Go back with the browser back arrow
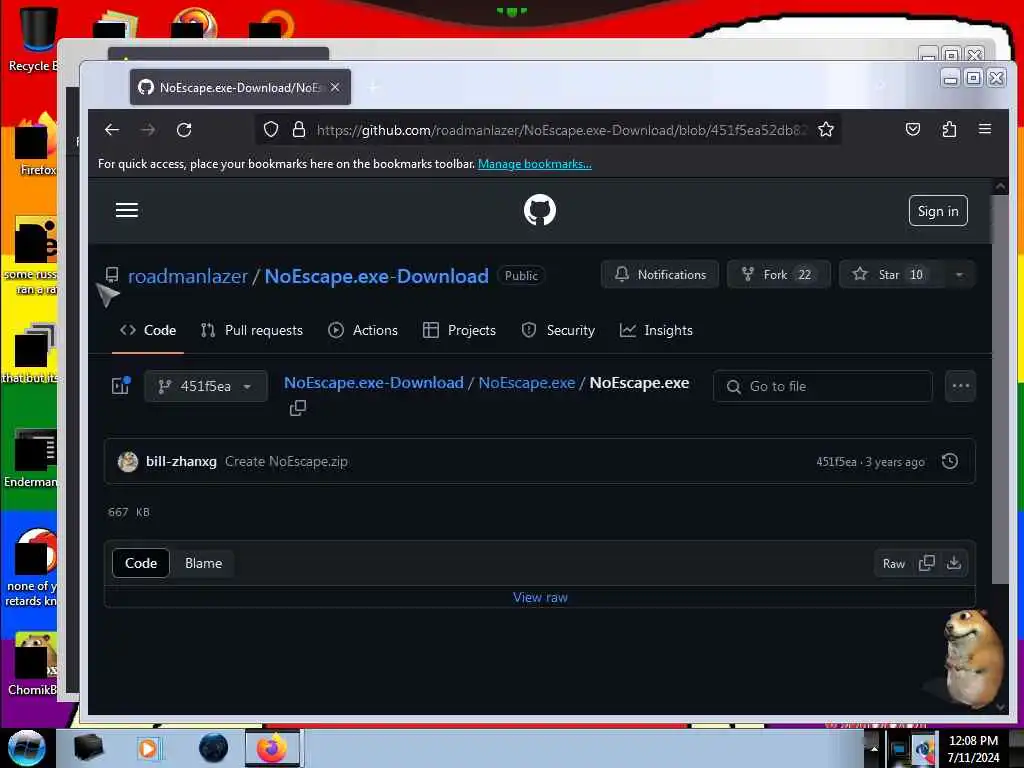This screenshot has height=768, width=1024. pos(112,130)
